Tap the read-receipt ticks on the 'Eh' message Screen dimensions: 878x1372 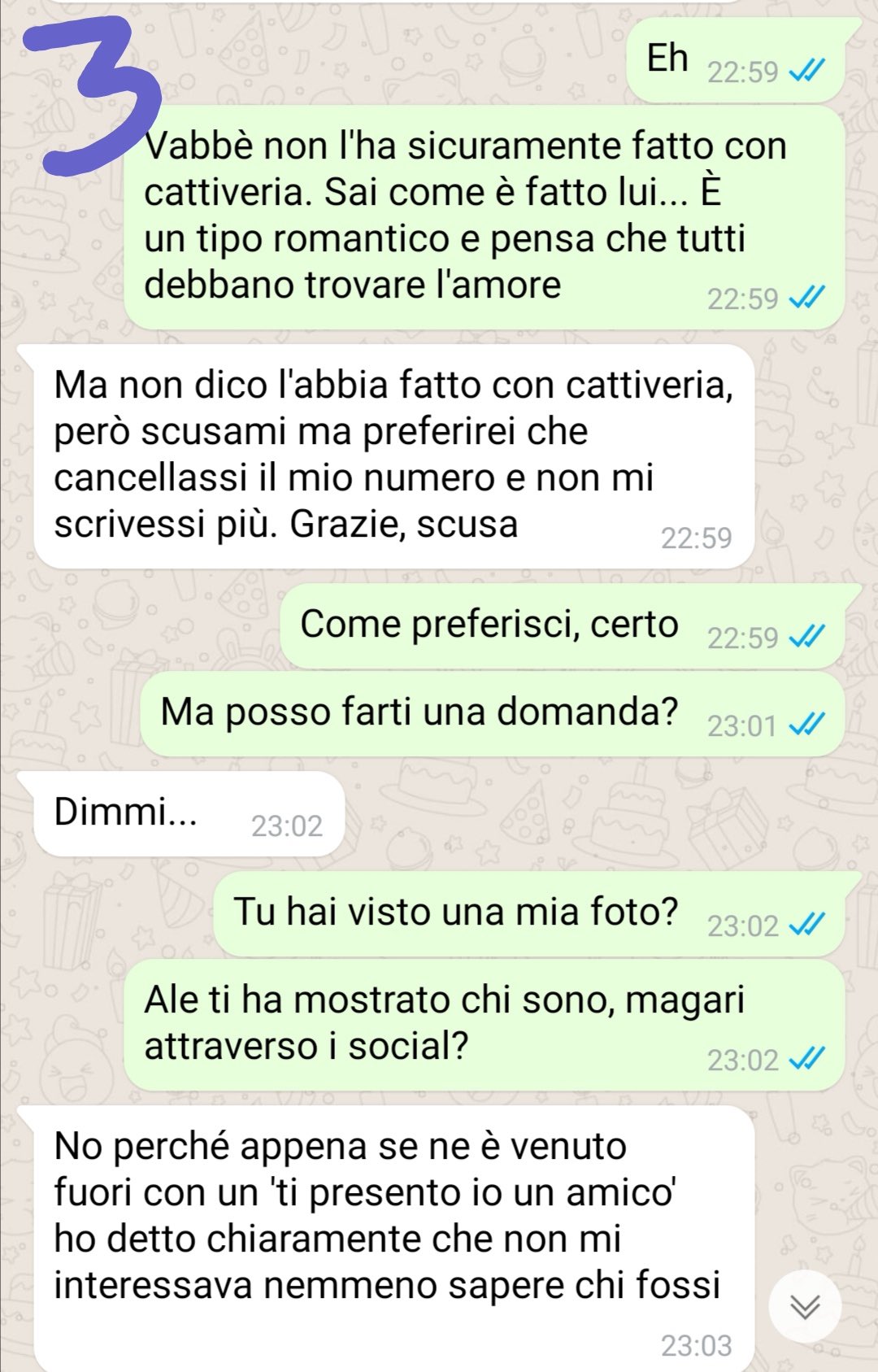tap(807, 72)
